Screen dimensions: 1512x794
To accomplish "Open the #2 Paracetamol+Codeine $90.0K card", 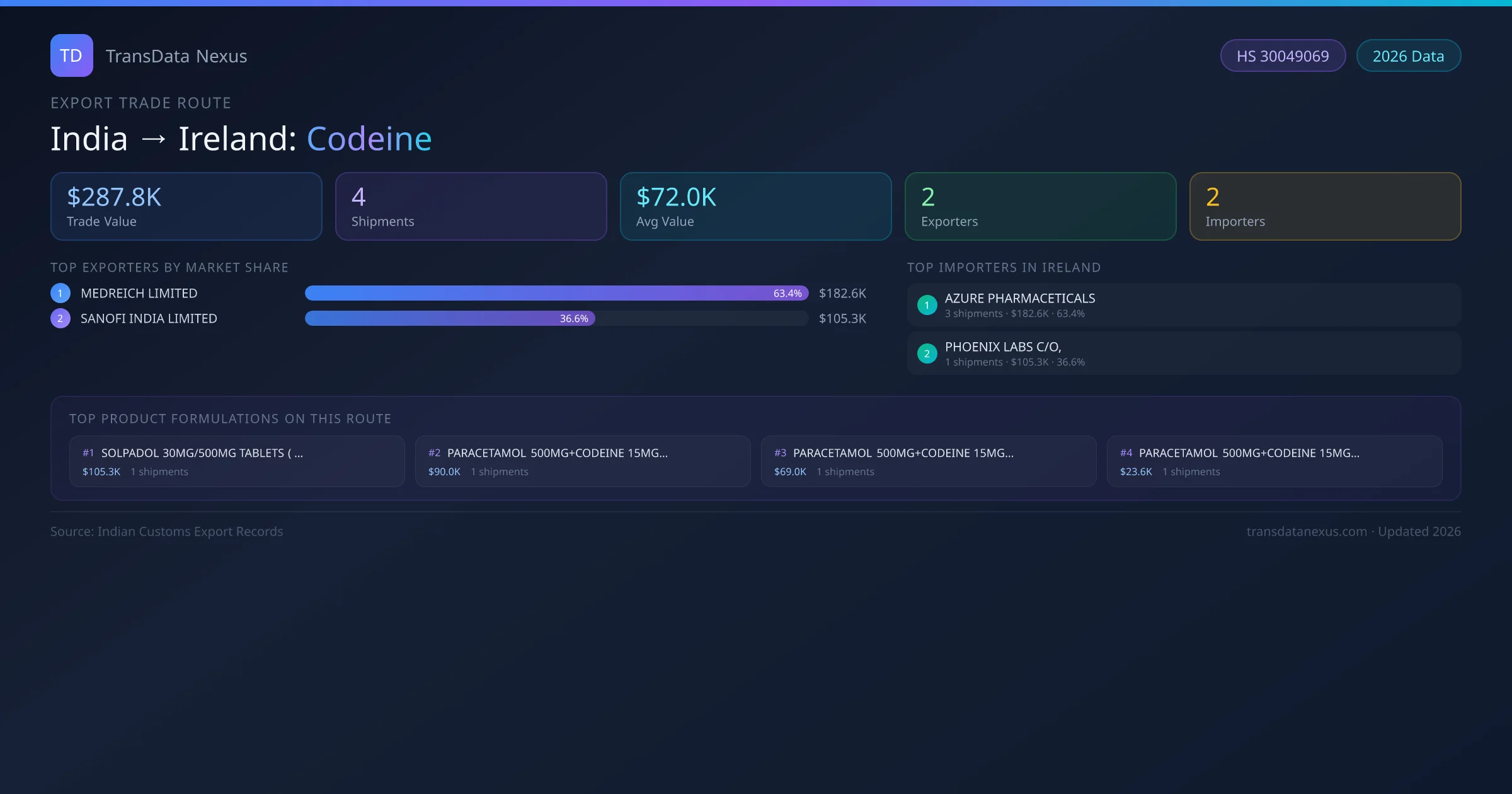I will (x=582, y=461).
